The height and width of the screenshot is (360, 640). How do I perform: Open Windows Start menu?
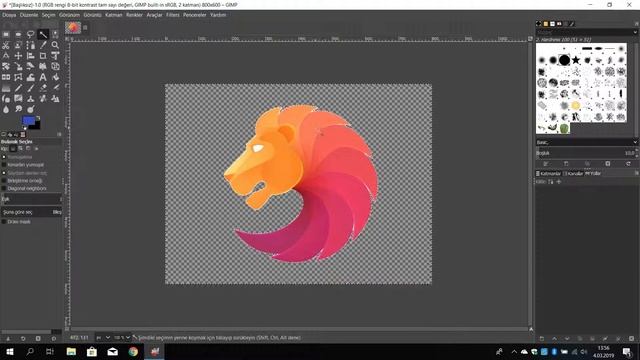click(x=9, y=352)
